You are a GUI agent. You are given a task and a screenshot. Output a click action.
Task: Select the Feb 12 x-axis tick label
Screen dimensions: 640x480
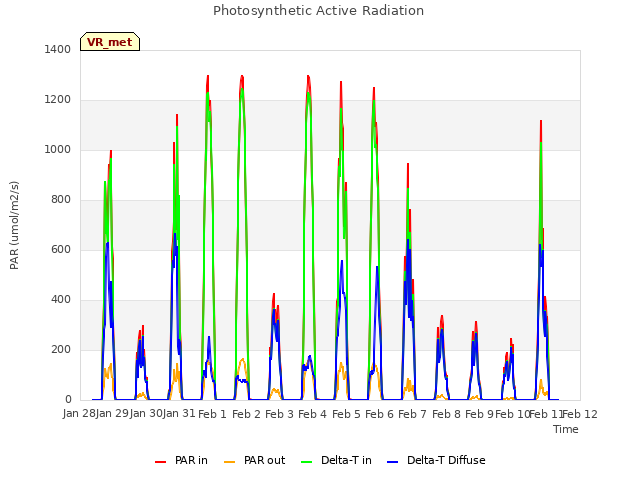tap(580, 414)
